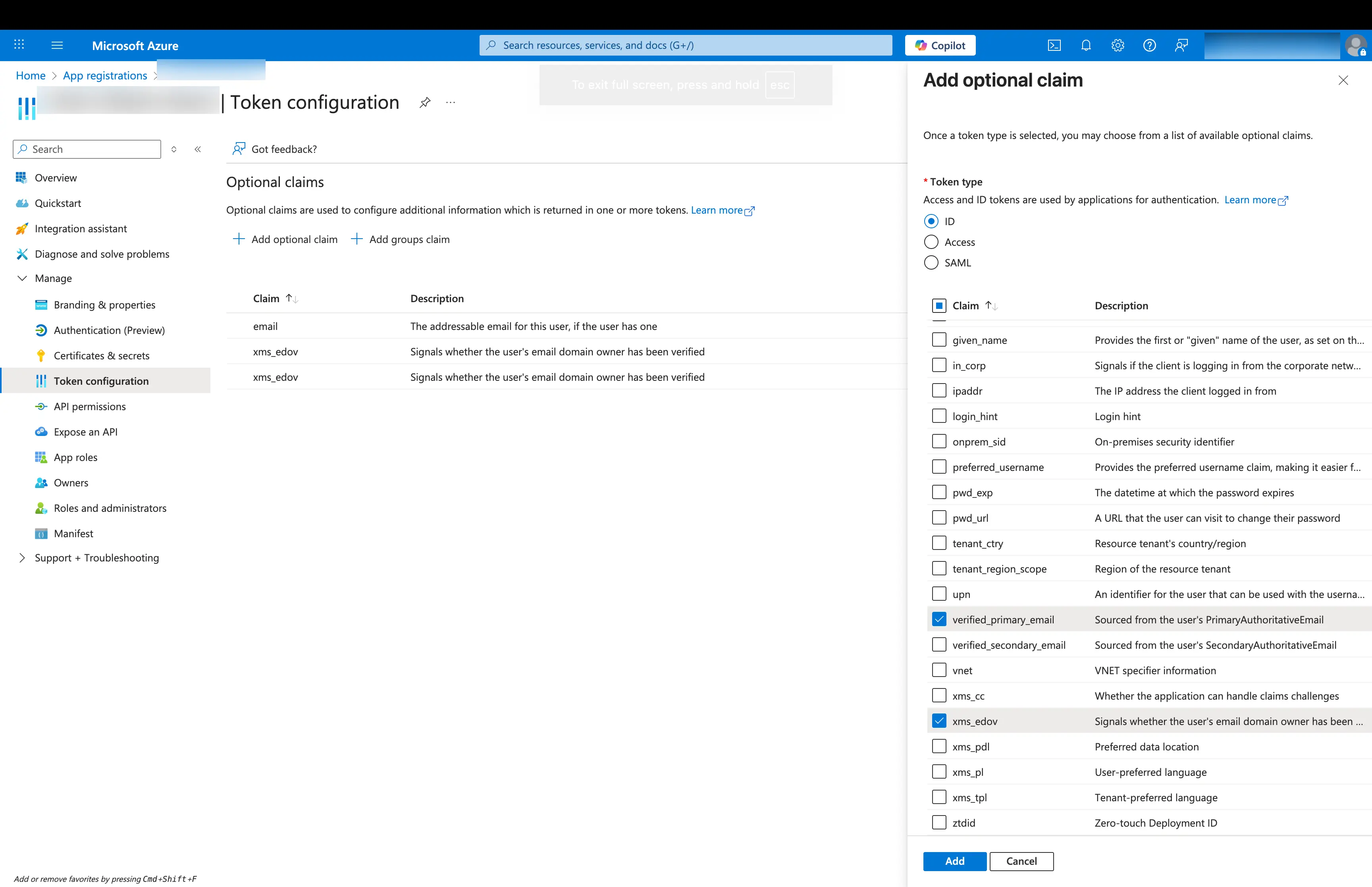The width and height of the screenshot is (1372, 887).
Task: Sort panel claim list by Claim header
Action: click(975, 305)
